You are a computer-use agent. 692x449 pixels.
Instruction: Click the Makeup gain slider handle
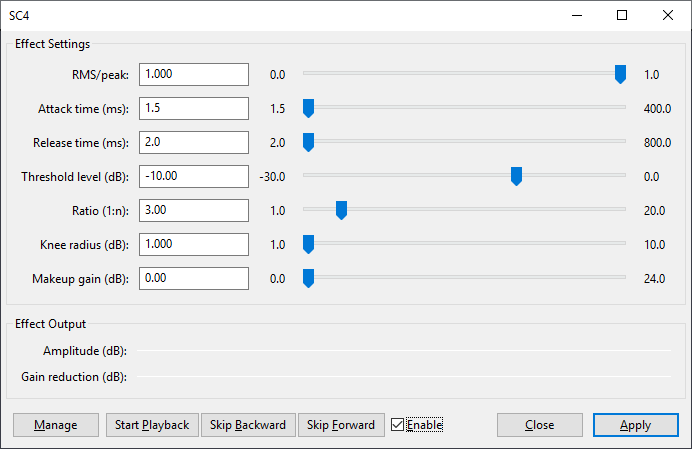[x=308, y=278]
